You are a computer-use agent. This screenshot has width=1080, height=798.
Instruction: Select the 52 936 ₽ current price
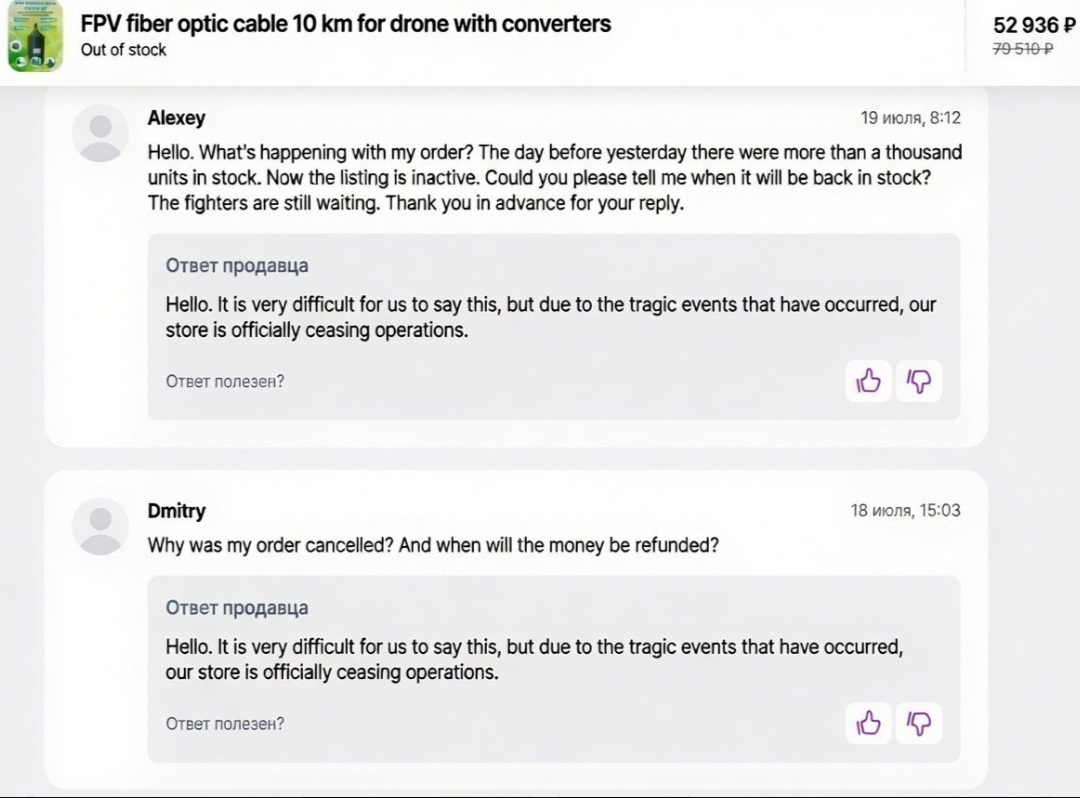tap(1034, 25)
